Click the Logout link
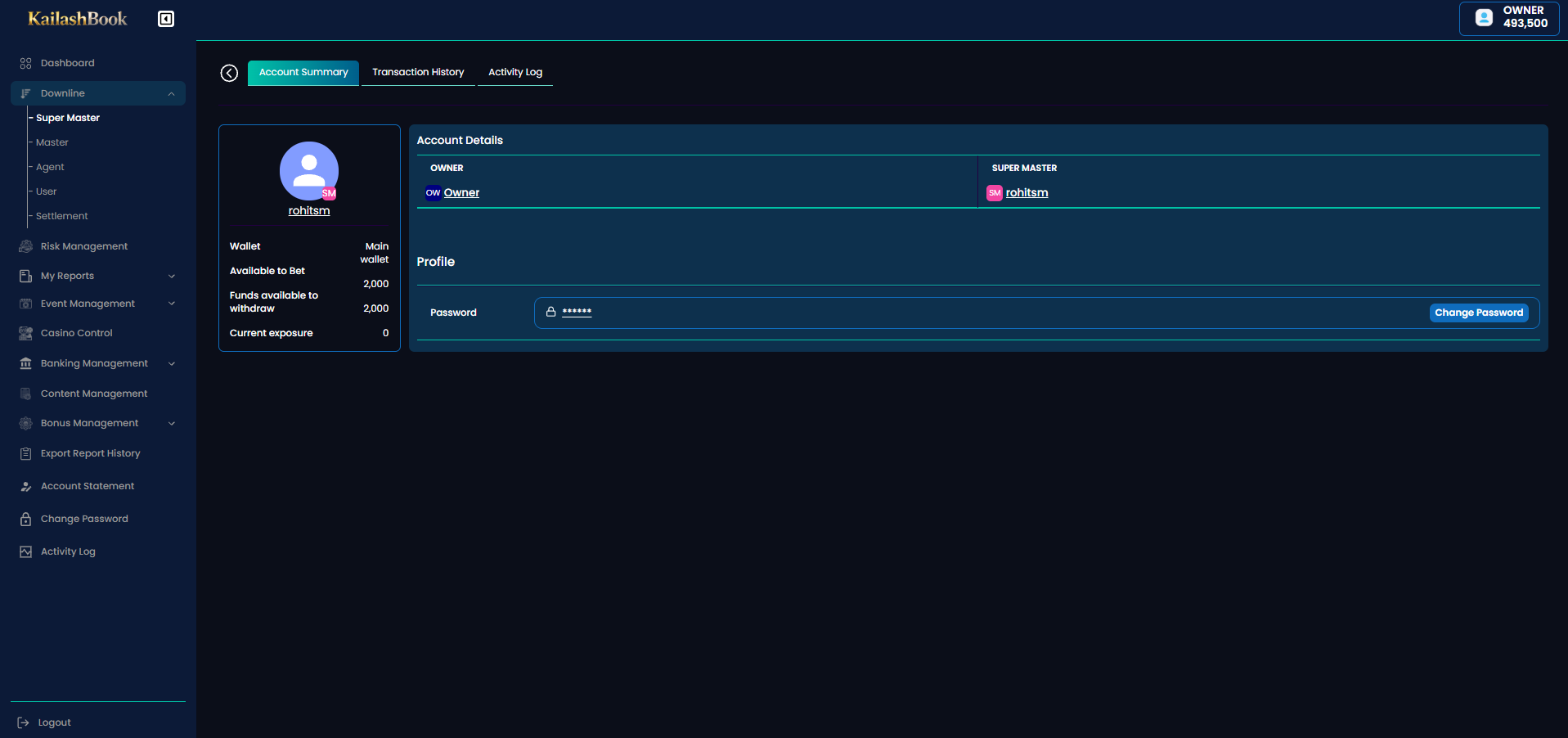Image resolution: width=1568 pixels, height=738 pixels. coord(55,722)
